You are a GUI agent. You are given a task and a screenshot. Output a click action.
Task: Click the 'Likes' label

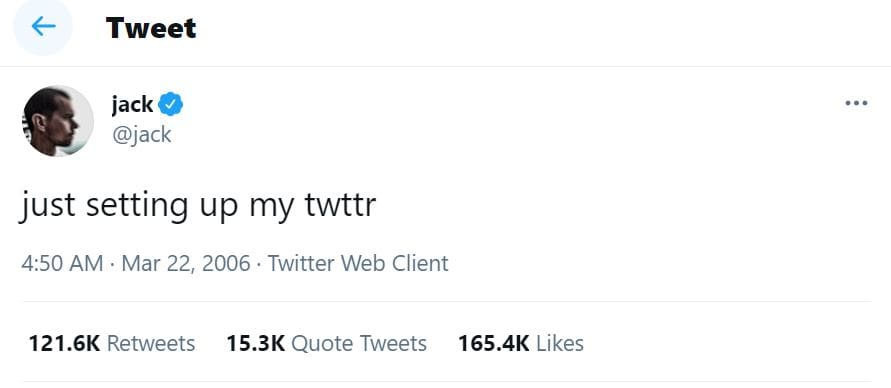560,343
